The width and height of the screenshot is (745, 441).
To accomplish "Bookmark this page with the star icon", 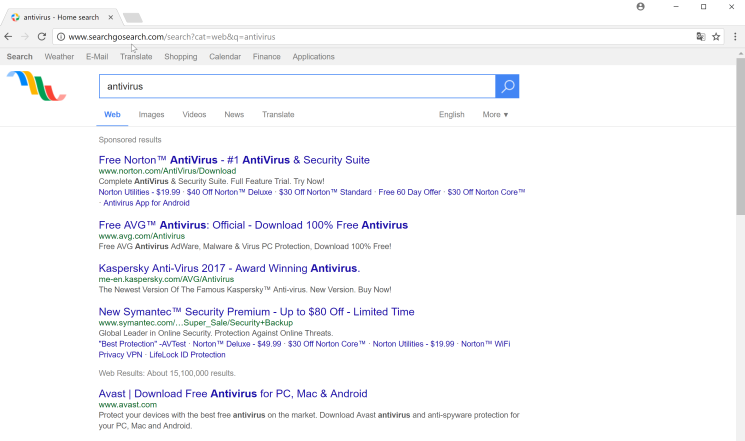I will 716,37.
